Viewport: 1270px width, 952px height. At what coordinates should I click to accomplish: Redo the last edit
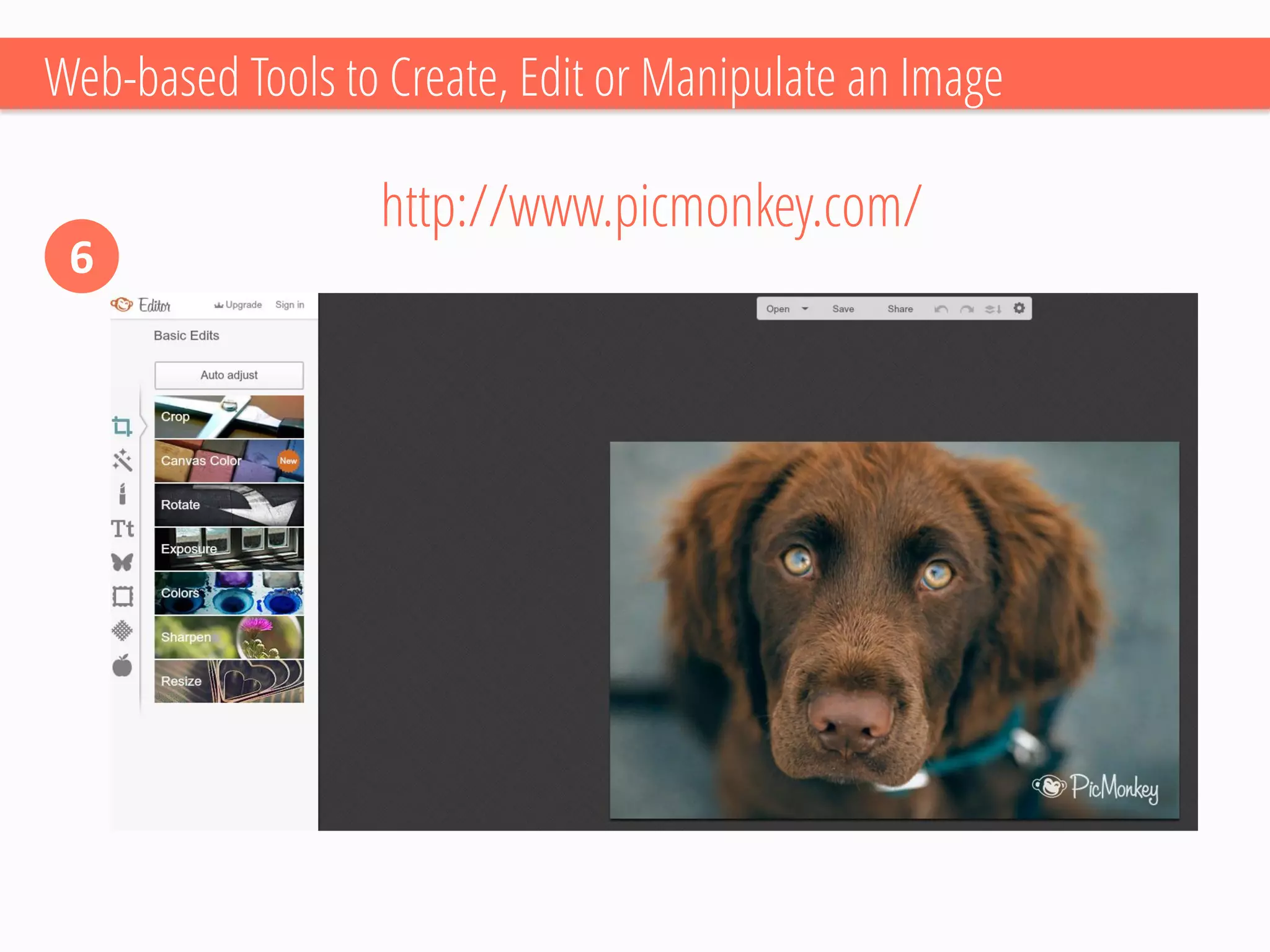point(967,309)
